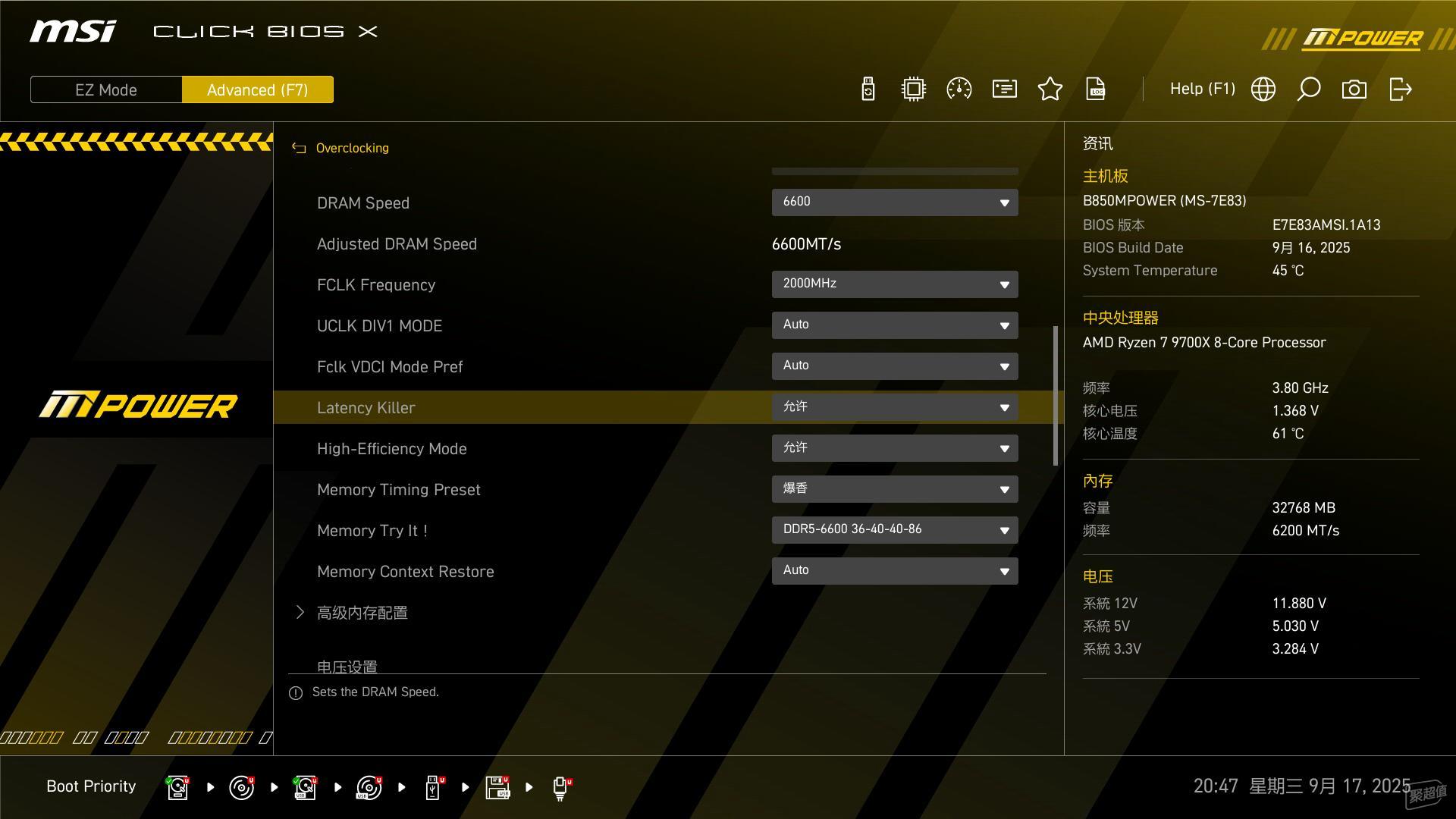This screenshot has height=819, width=1456.
Task: Select the USB floppy boot device
Action: [498, 787]
